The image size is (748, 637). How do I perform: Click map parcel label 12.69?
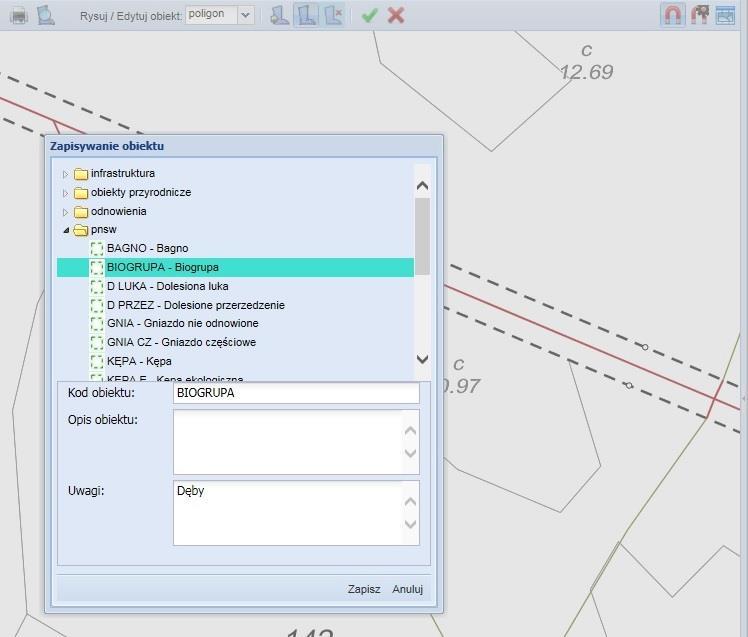click(x=587, y=72)
